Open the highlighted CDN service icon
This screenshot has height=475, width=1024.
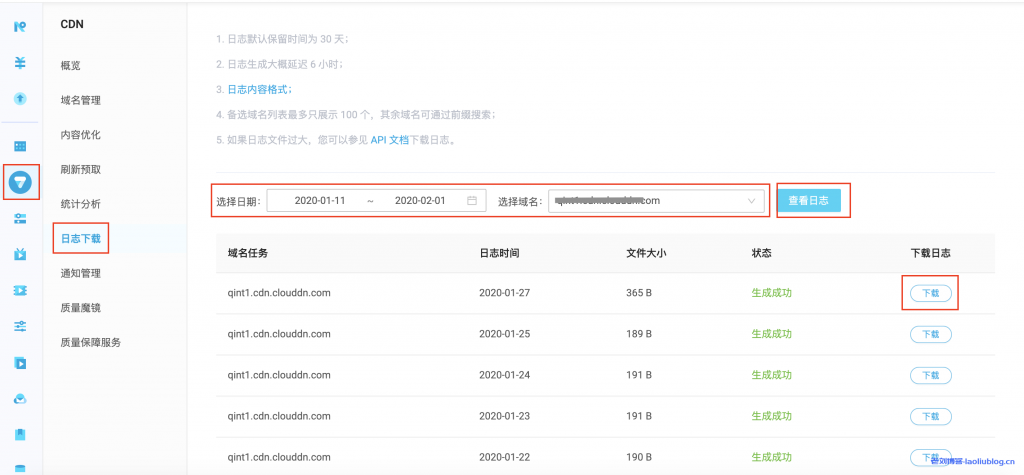click(x=20, y=182)
